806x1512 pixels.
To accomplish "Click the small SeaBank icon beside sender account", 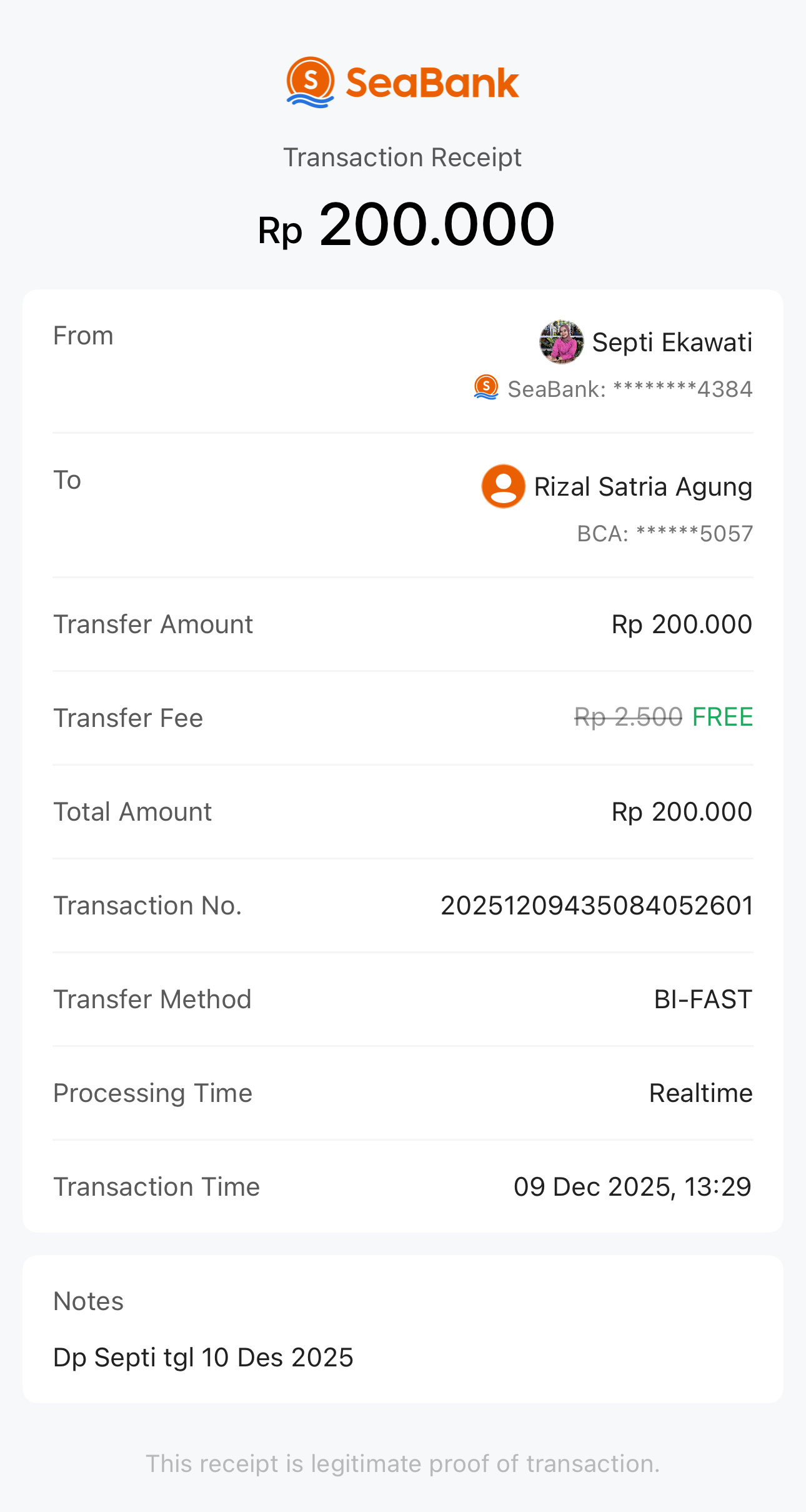I will point(486,388).
